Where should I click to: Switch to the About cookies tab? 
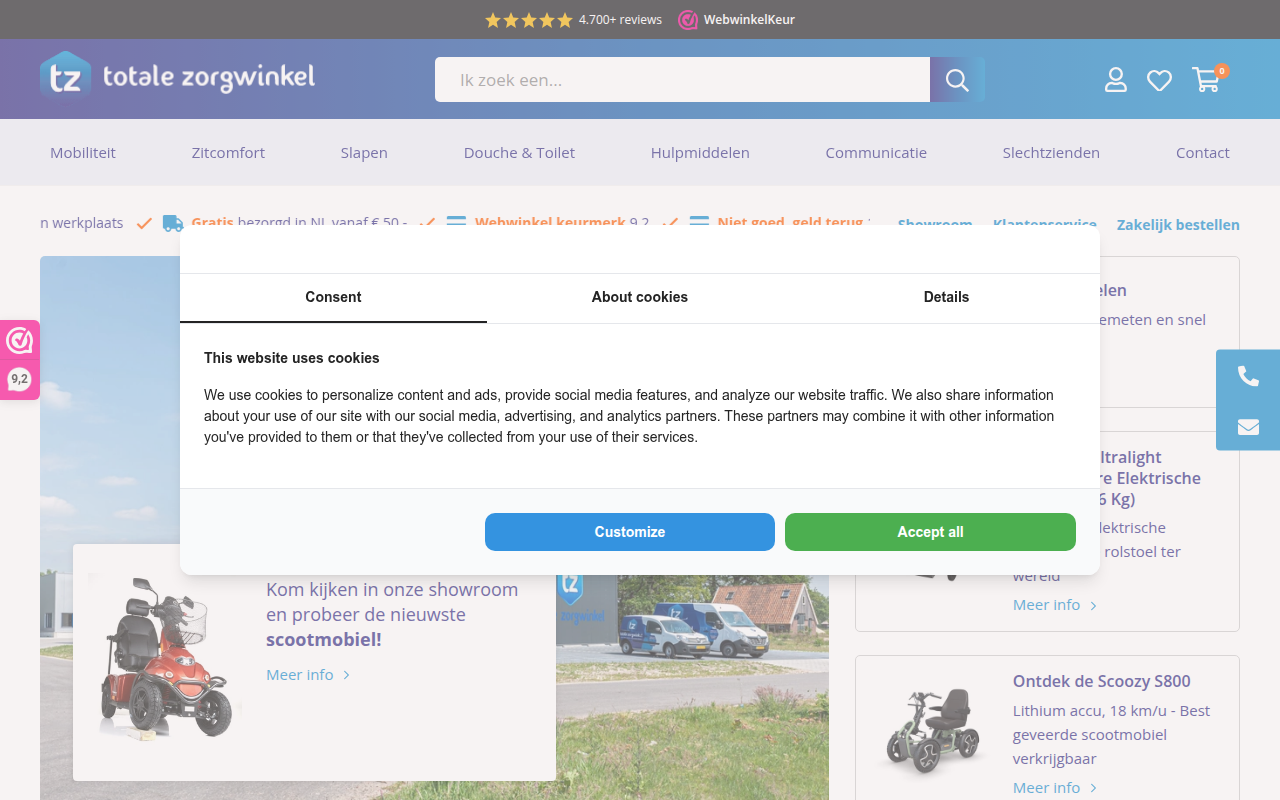click(x=640, y=297)
